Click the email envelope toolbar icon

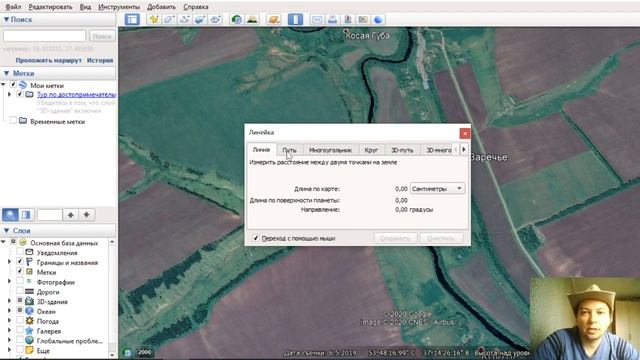click(x=317, y=19)
